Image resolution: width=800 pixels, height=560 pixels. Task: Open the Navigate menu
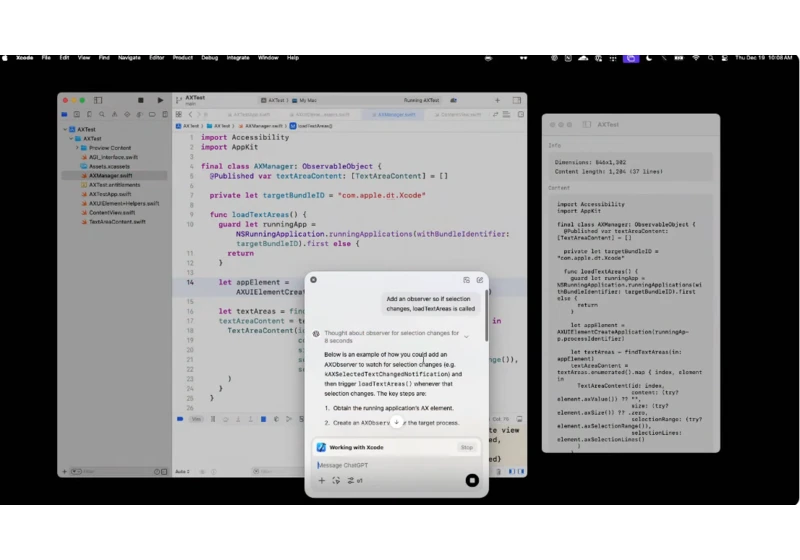pos(130,58)
